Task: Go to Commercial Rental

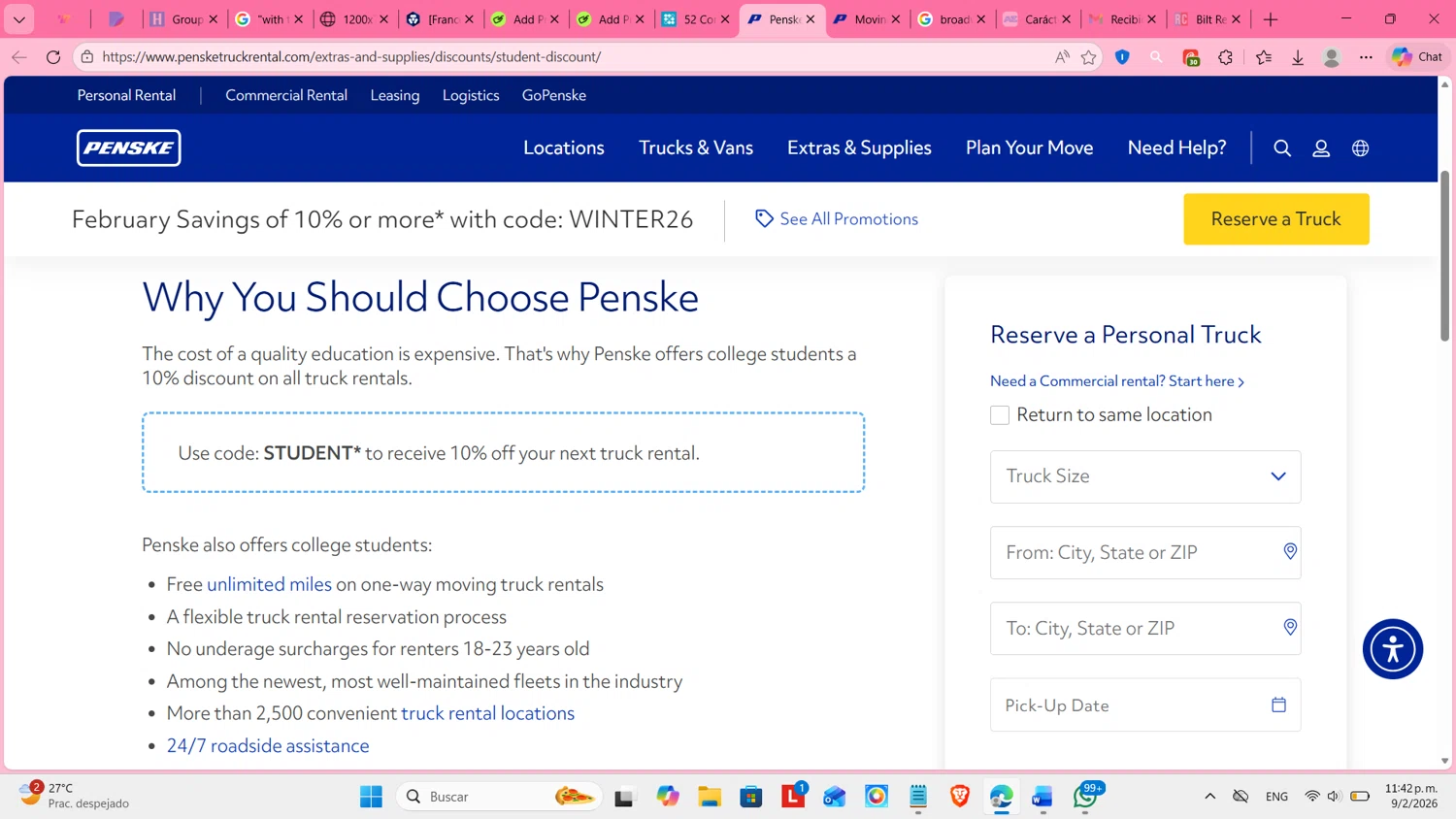Action: click(286, 95)
